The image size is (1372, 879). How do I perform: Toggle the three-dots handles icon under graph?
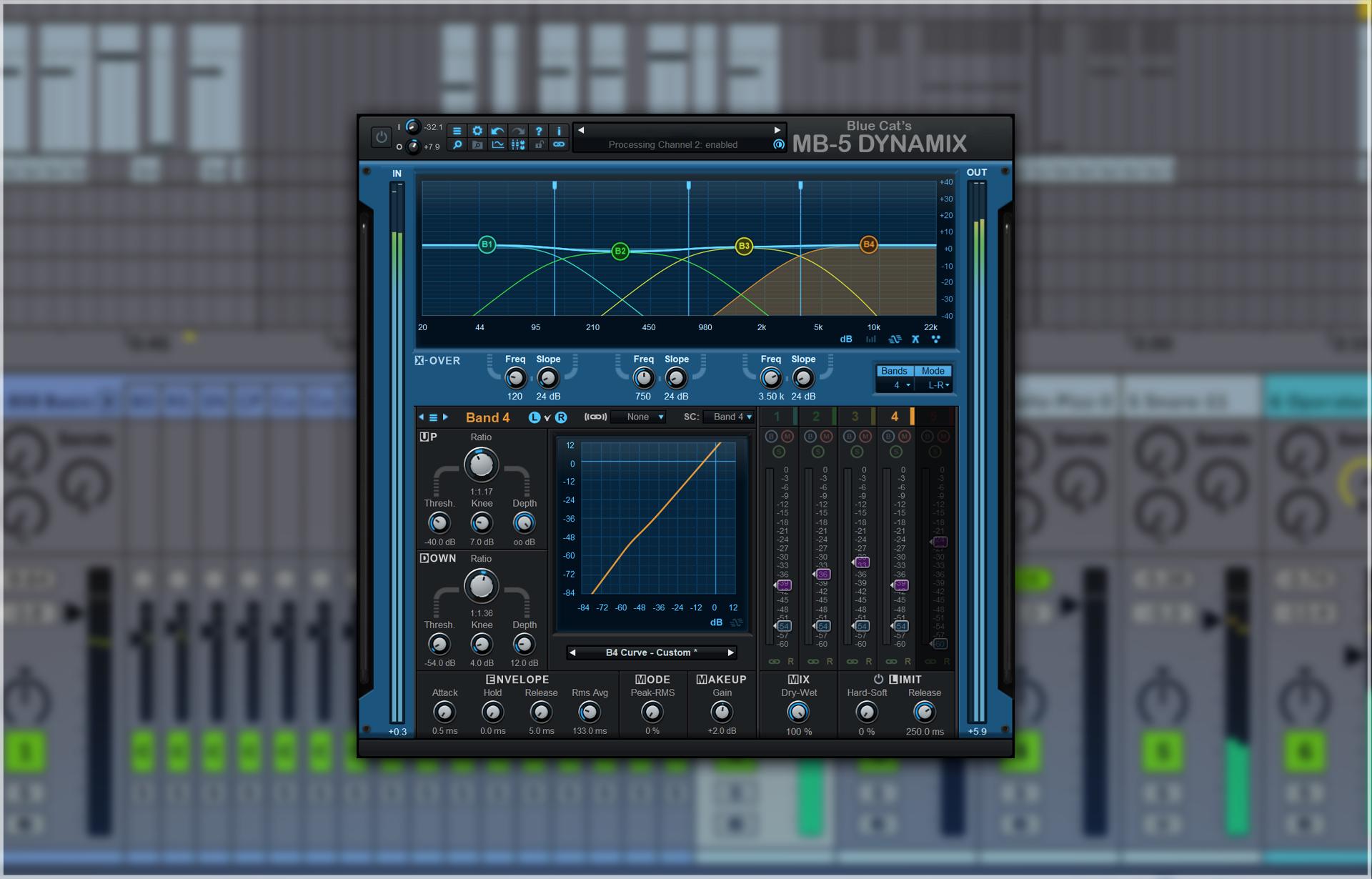[935, 339]
